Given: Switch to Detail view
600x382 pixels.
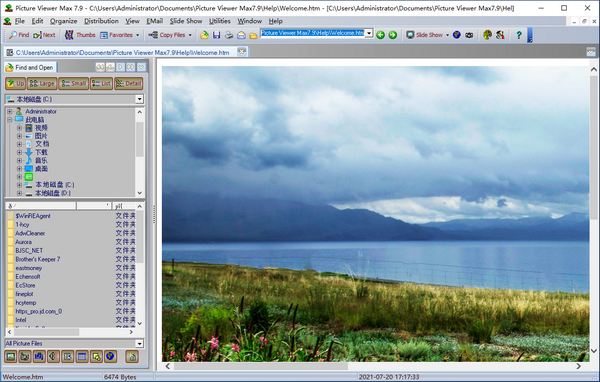Looking at the screenshot, I should pyautogui.click(x=129, y=83).
